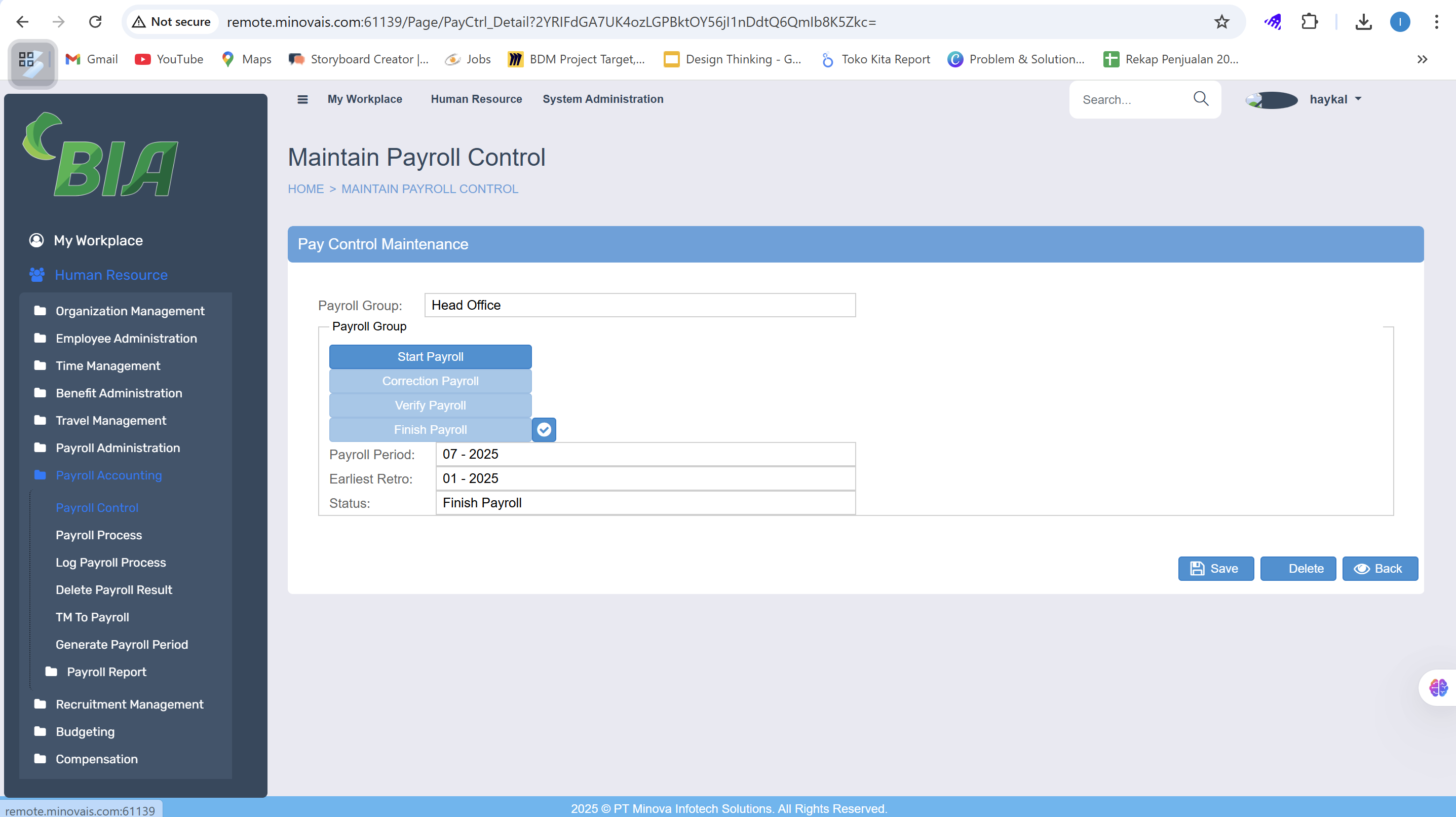Click the BIA logo

click(x=101, y=155)
